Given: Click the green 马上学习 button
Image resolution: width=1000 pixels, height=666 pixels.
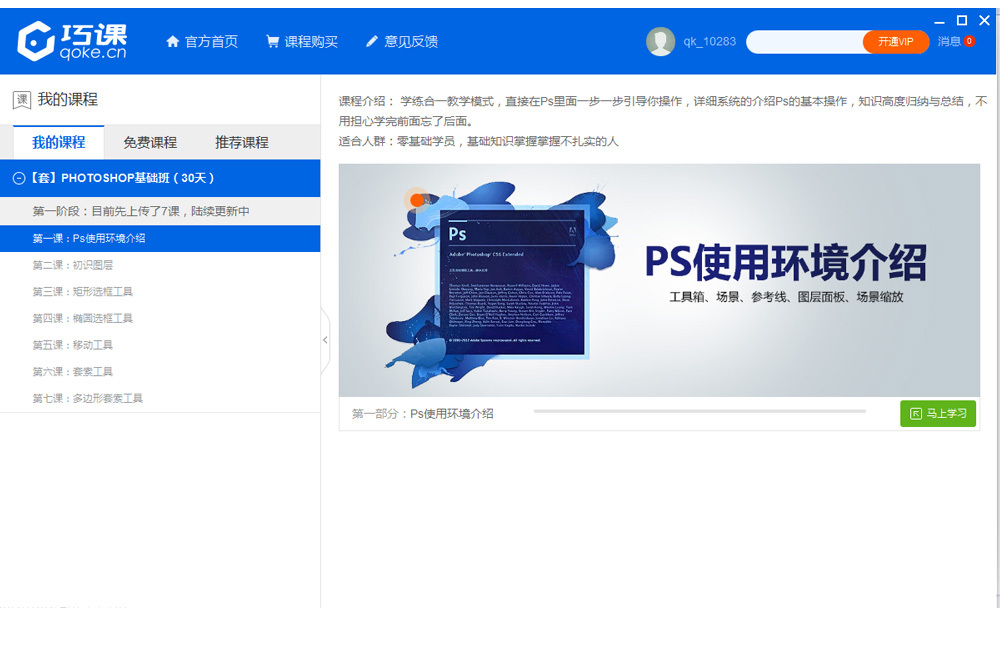Looking at the screenshot, I should tap(937, 413).
